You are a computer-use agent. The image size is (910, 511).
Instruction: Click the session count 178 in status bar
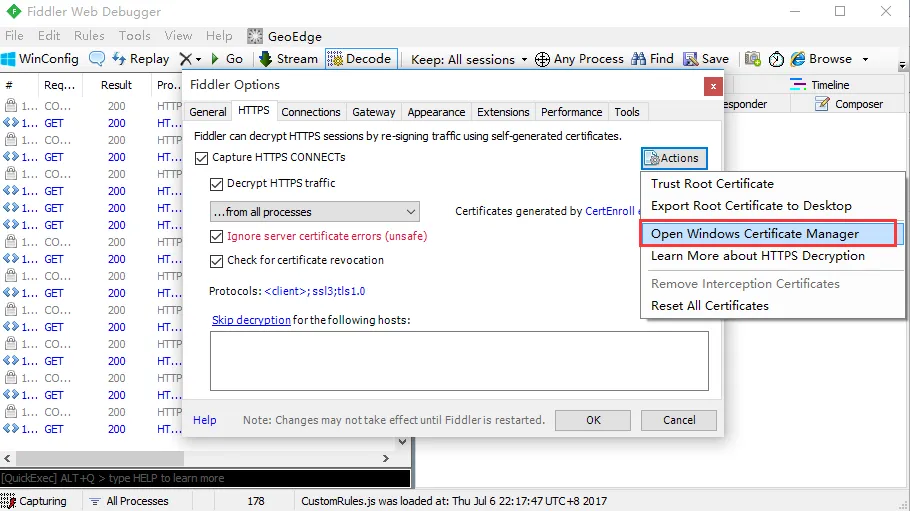(x=255, y=501)
